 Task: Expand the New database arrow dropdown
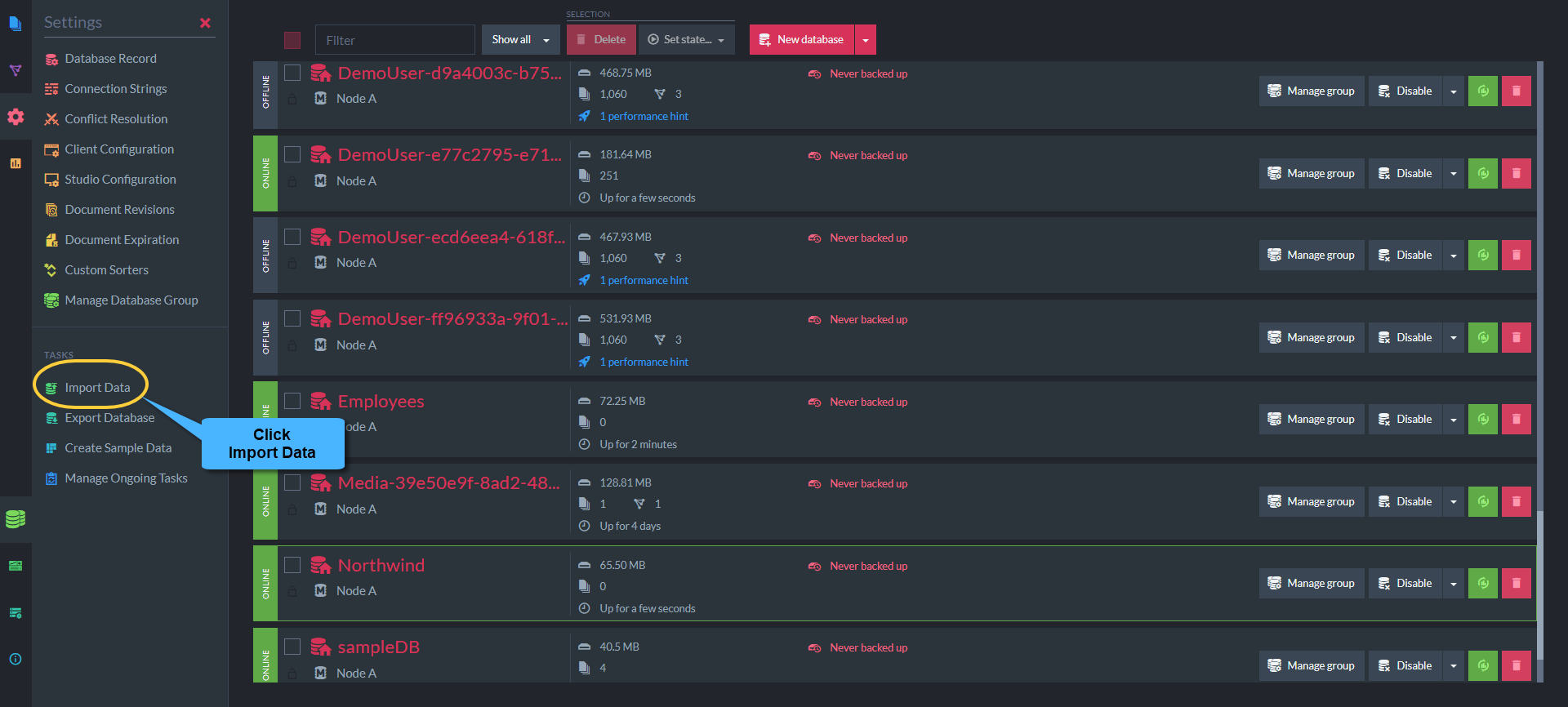[x=866, y=39]
